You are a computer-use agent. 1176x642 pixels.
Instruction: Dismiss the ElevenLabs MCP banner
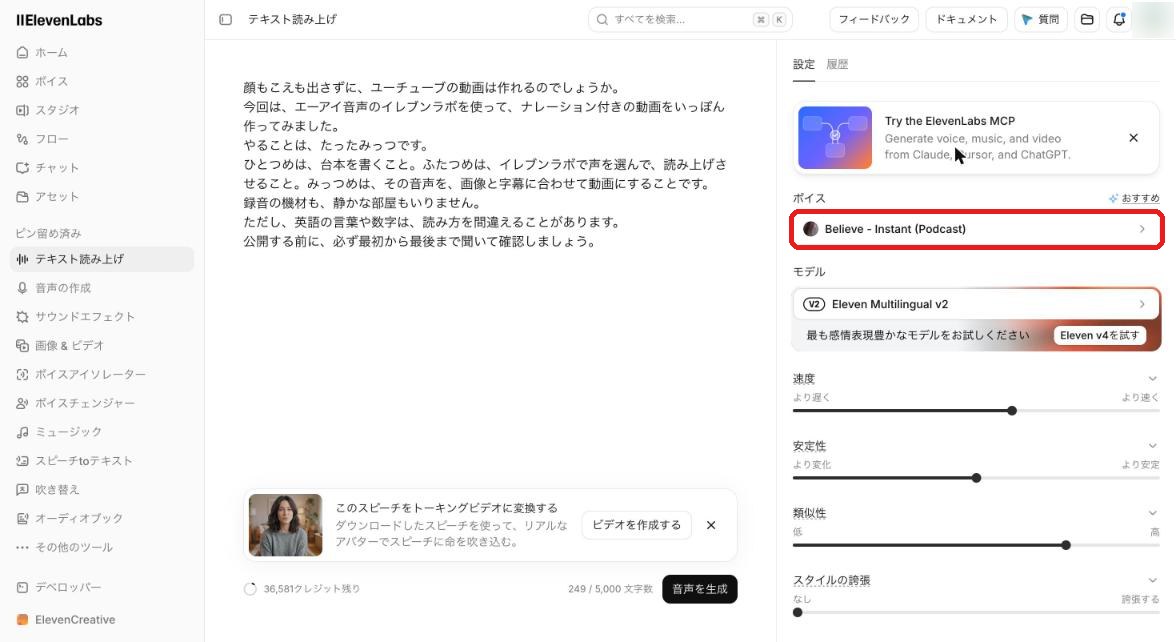pos(1133,138)
